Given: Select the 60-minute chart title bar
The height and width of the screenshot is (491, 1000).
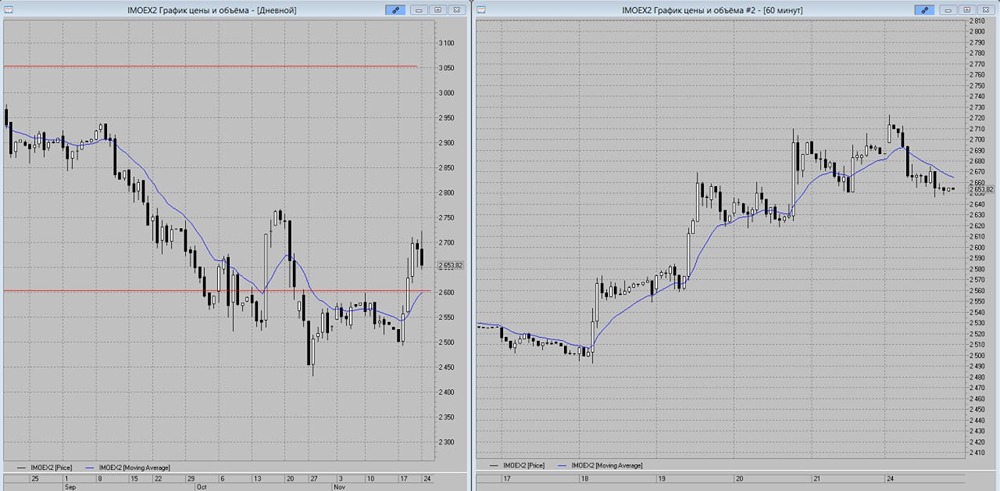Looking at the screenshot, I should [712, 10].
